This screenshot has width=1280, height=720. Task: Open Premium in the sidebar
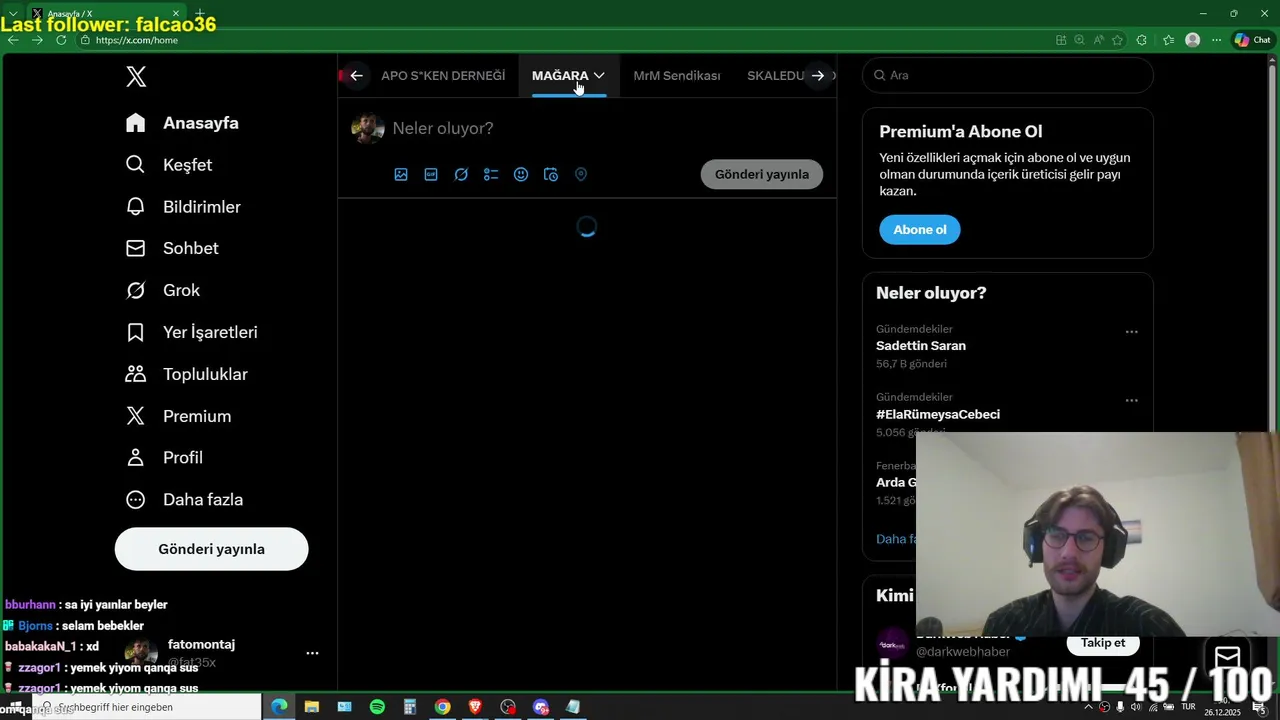click(x=178, y=416)
